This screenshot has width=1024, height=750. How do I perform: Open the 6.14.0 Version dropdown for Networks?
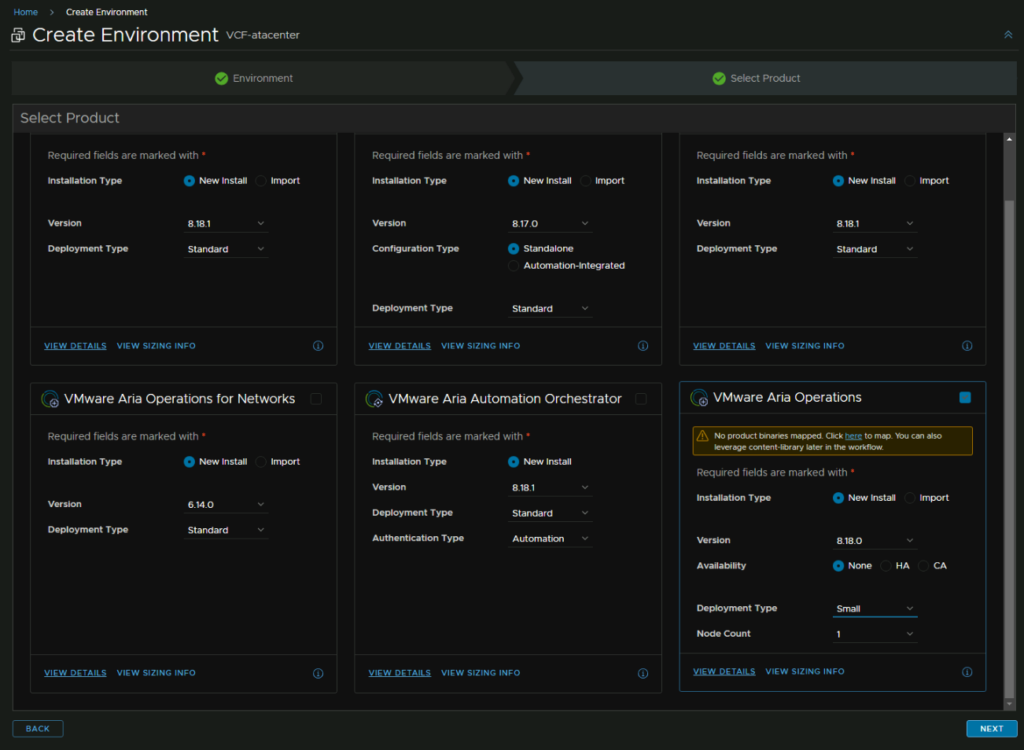click(x=226, y=505)
